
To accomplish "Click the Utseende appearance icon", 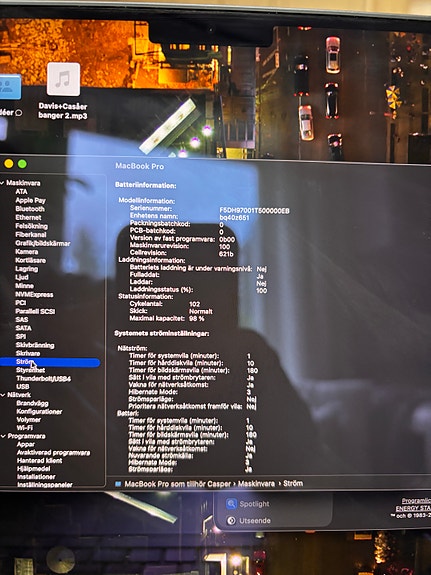I will pos(231,520).
